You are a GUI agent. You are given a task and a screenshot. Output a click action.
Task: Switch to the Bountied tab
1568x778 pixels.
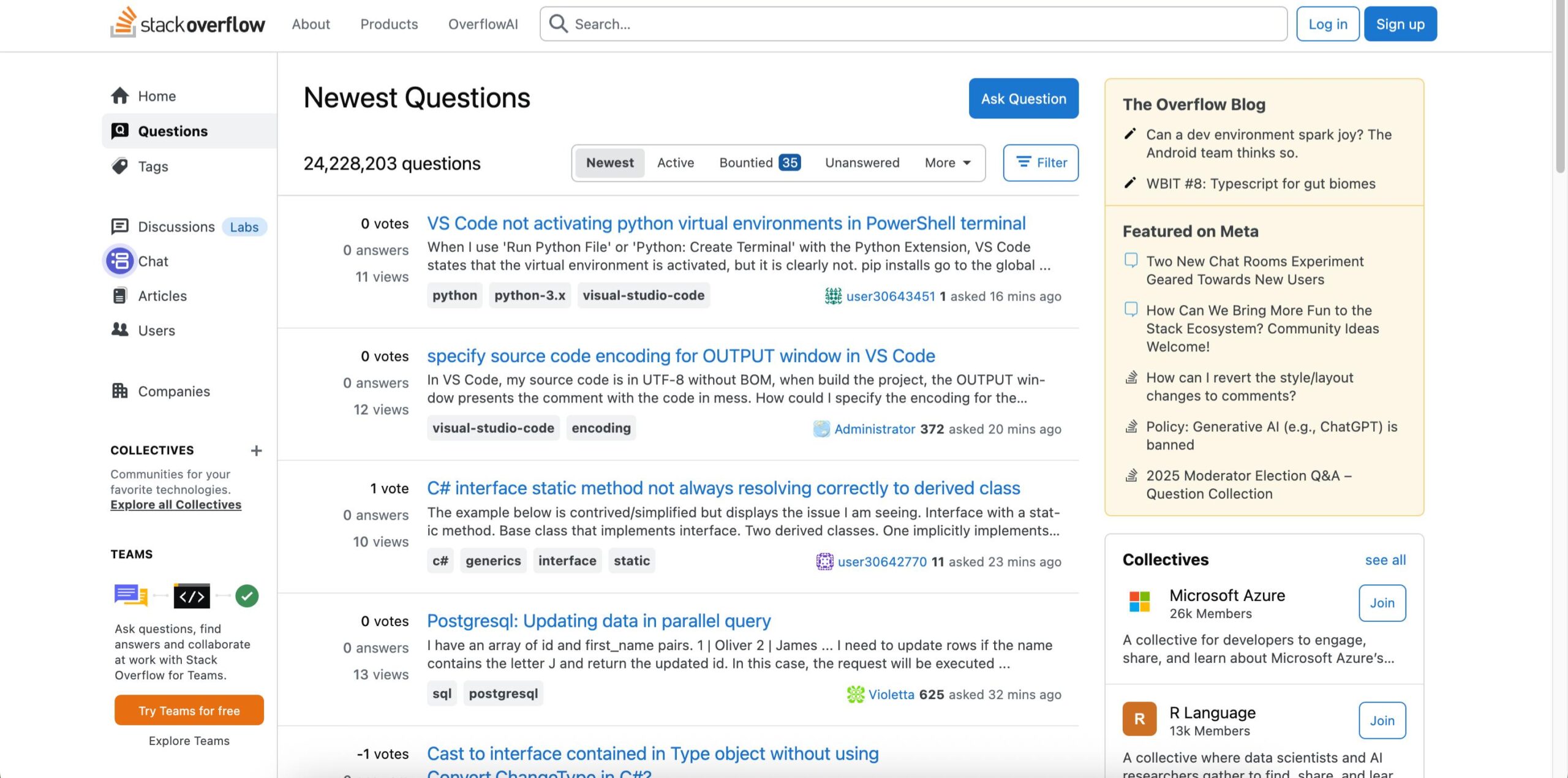tap(759, 162)
